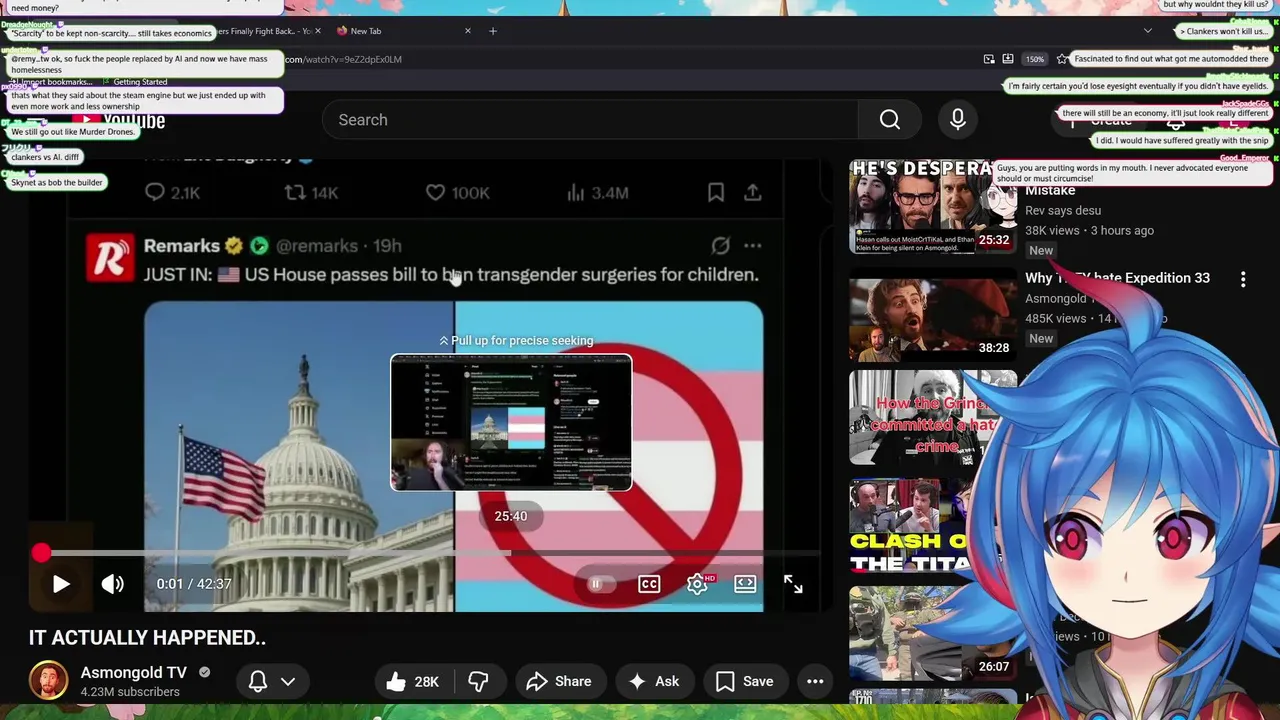Dislike the video

point(479,681)
